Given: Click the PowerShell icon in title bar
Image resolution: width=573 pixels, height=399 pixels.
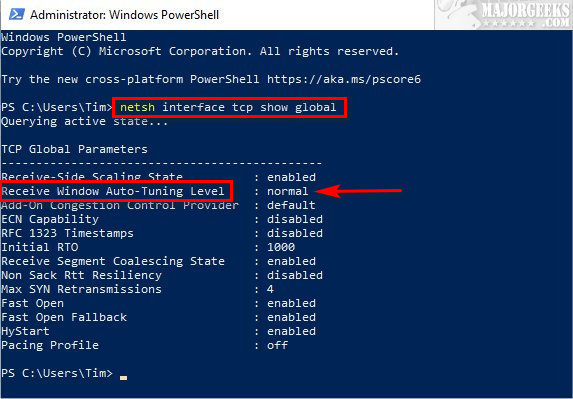Looking at the screenshot, I should tap(16, 15).
